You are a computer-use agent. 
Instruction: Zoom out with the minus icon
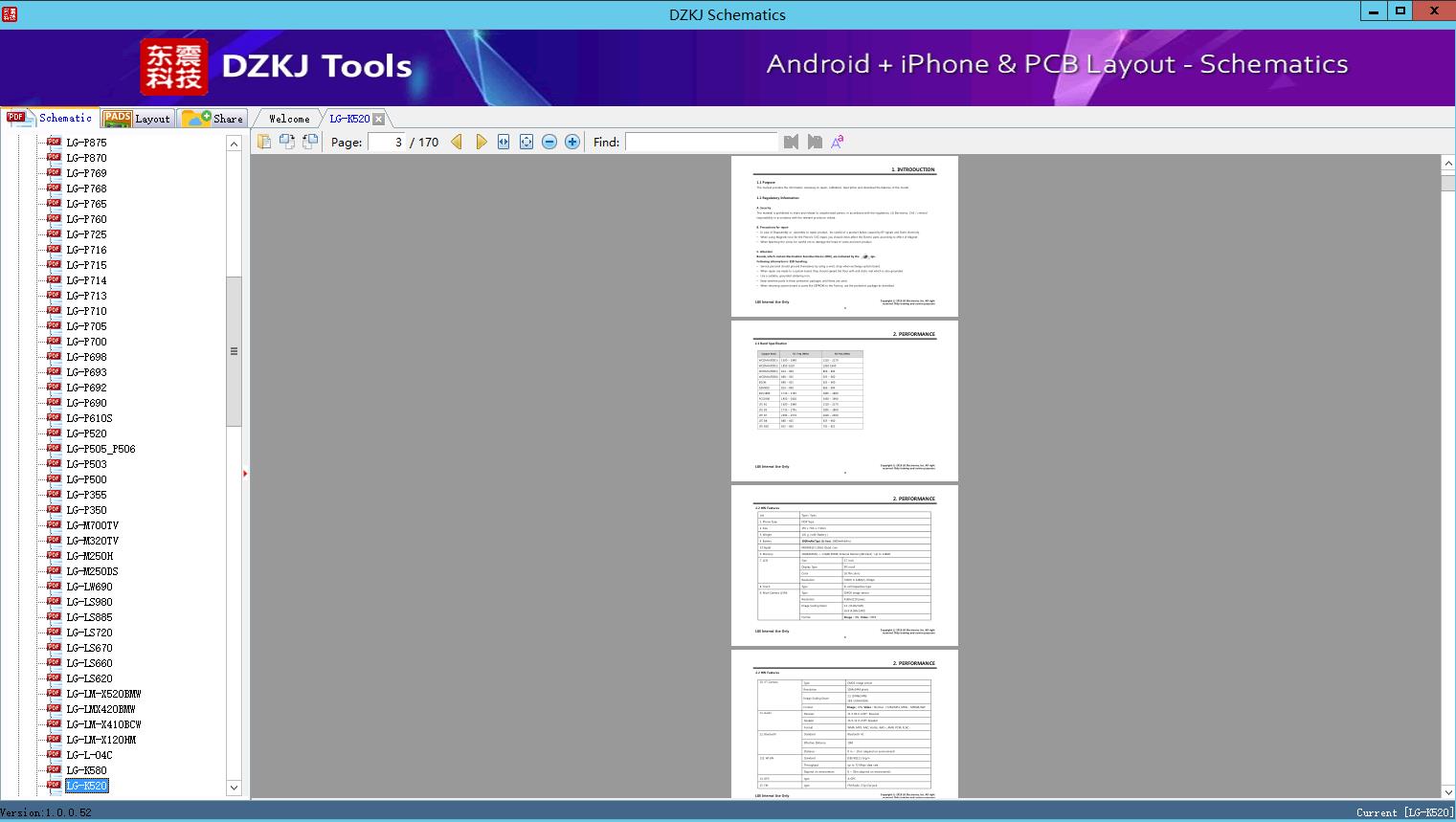549,142
